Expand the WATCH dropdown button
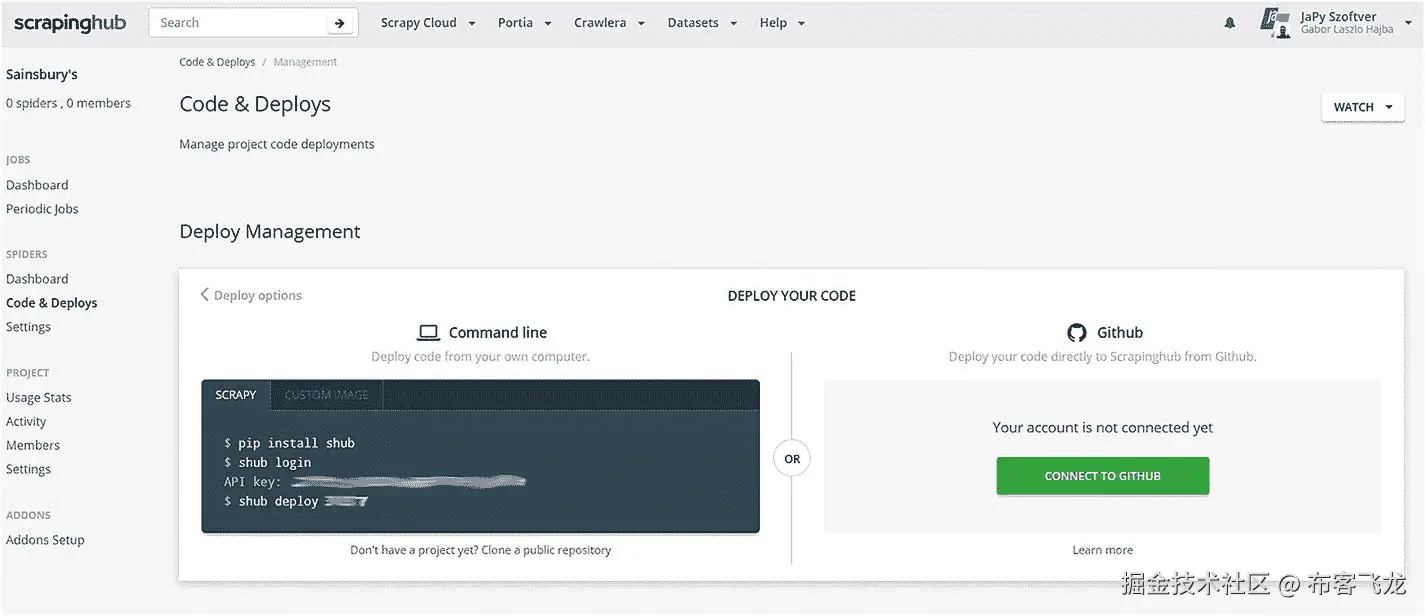 click(1362, 107)
